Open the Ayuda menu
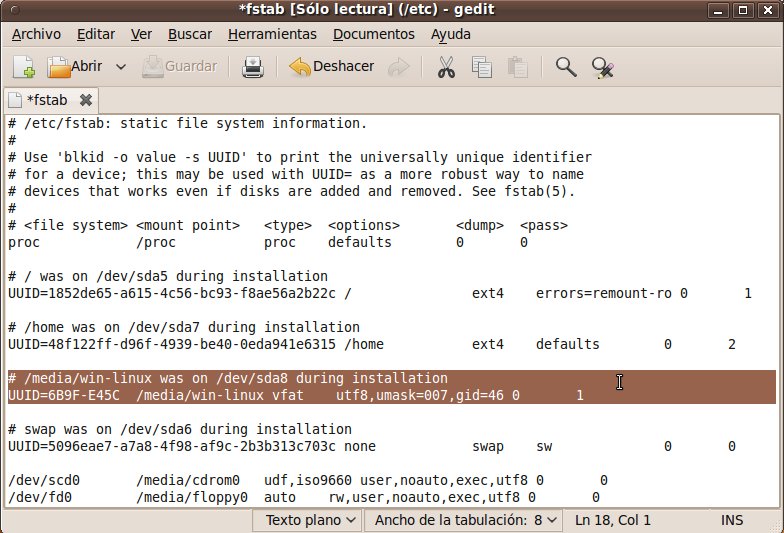 coord(451,34)
